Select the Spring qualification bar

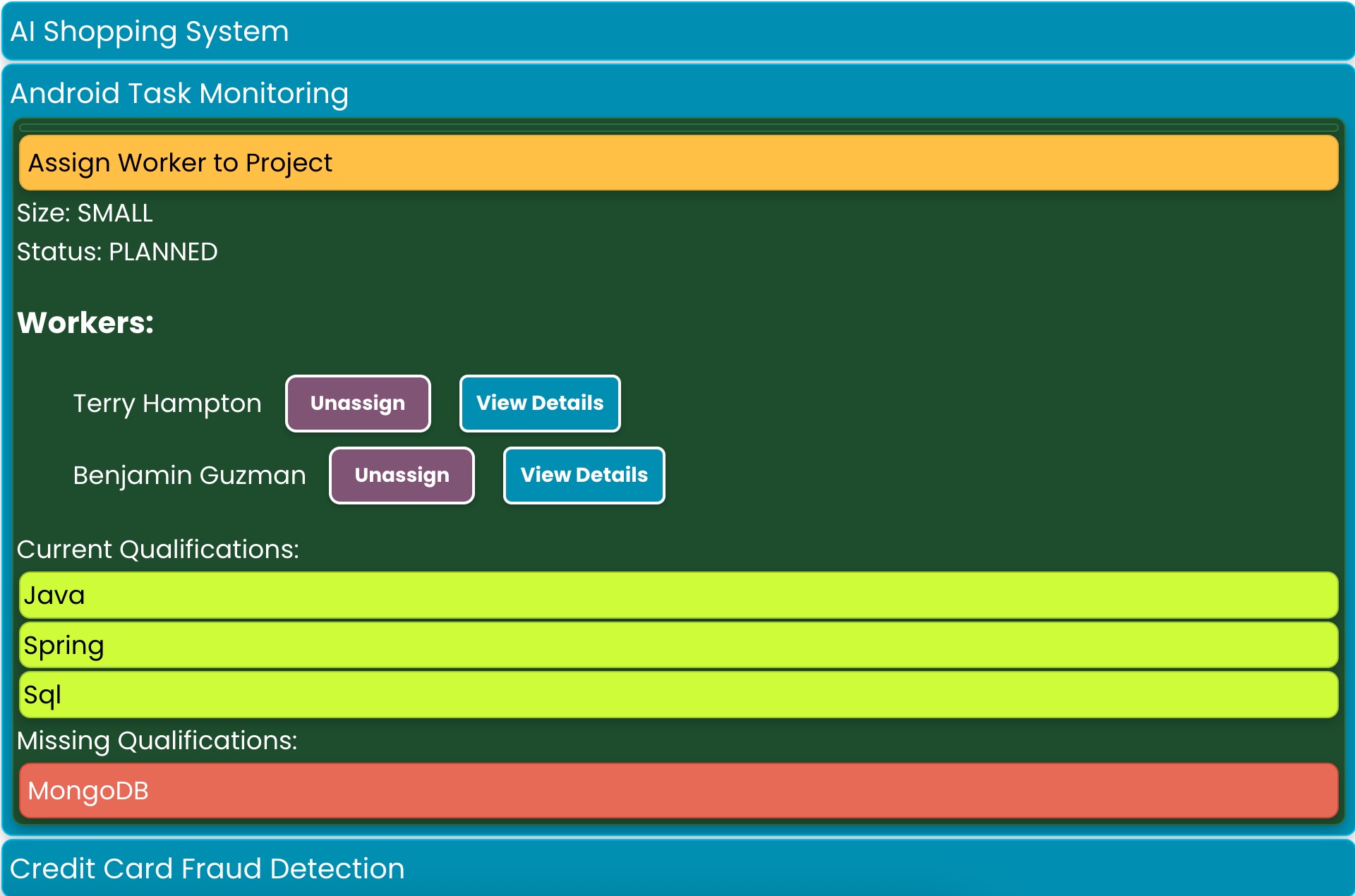(677, 646)
